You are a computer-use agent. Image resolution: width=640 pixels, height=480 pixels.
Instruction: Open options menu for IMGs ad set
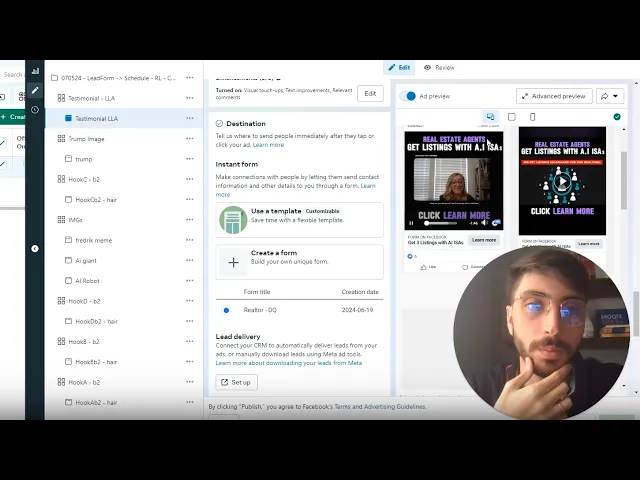click(x=189, y=220)
